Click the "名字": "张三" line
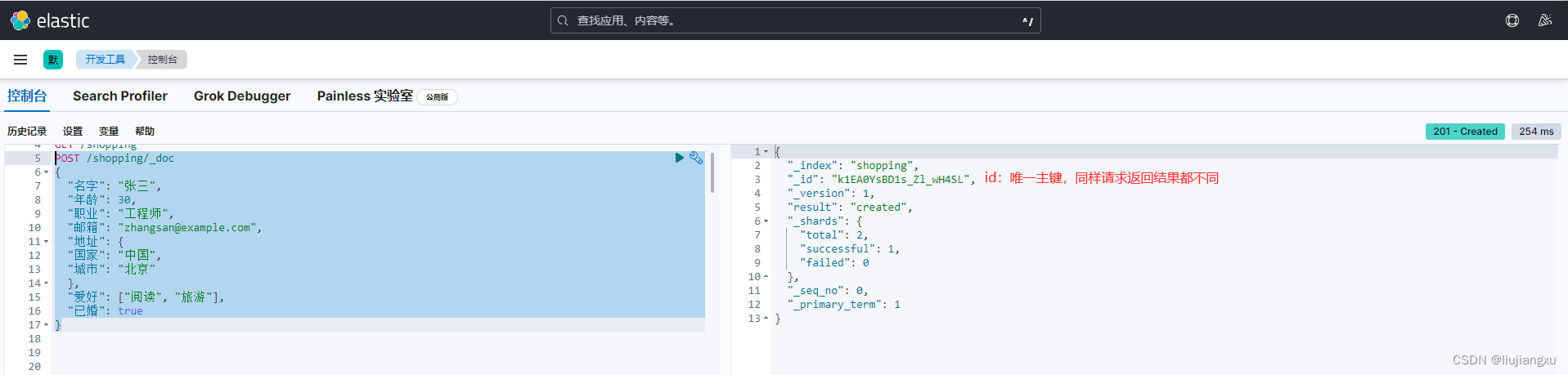Screen dimensions: 1568x375 pos(115,186)
